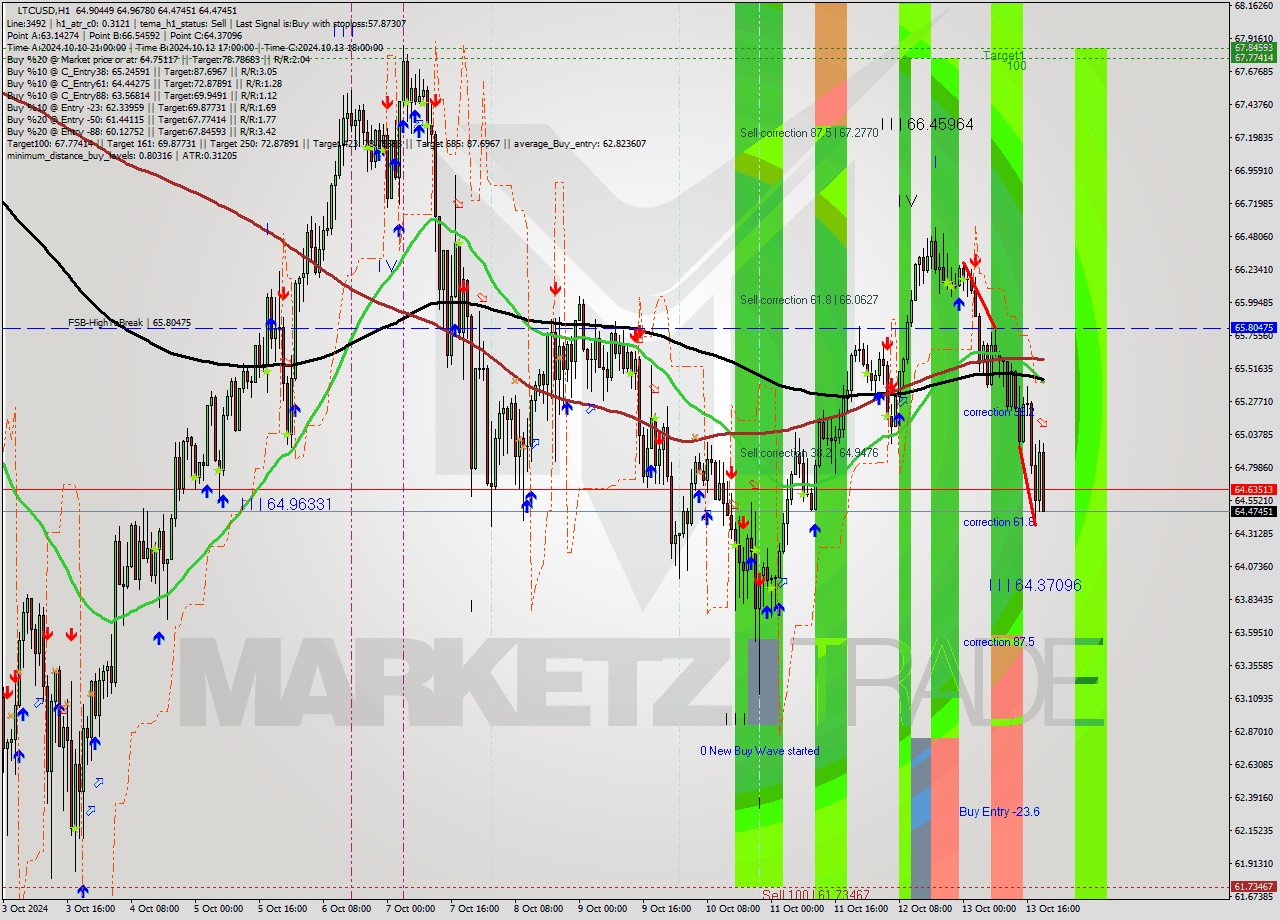Select Sell correction 87.5 | 67.2770 label

(809, 132)
